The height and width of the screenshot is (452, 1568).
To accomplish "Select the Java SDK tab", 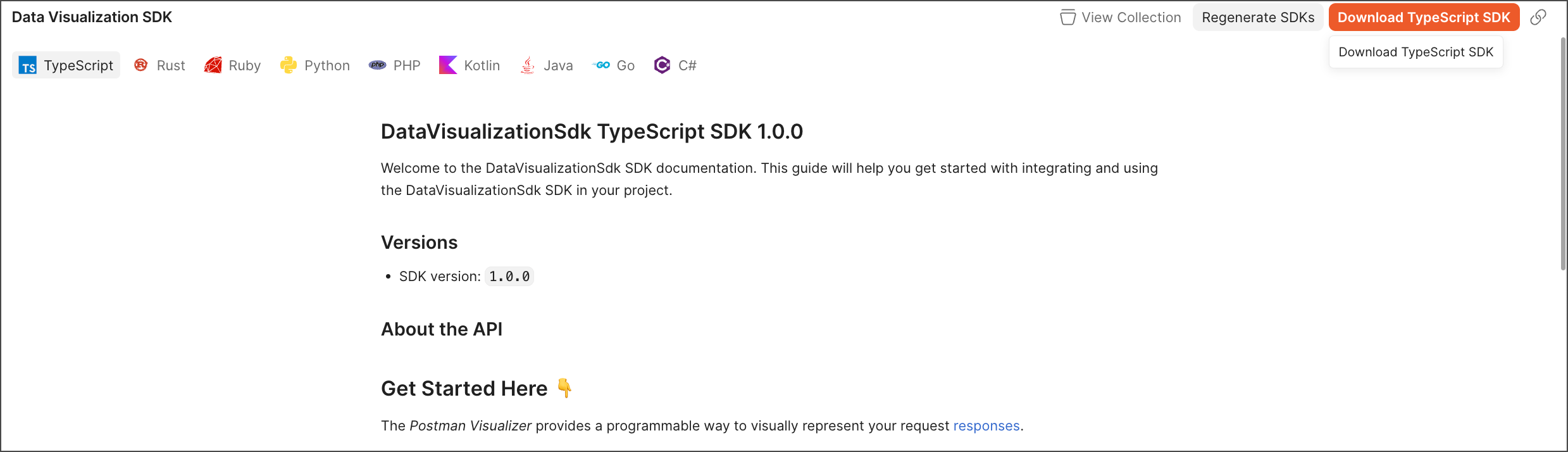I will (x=546, y=65).
